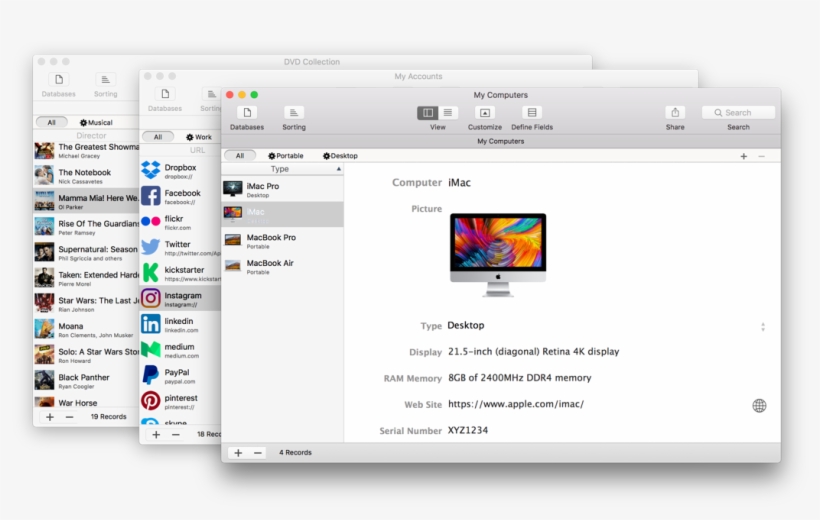
Task: Select the MacBook Pro record
Action: 282,241
